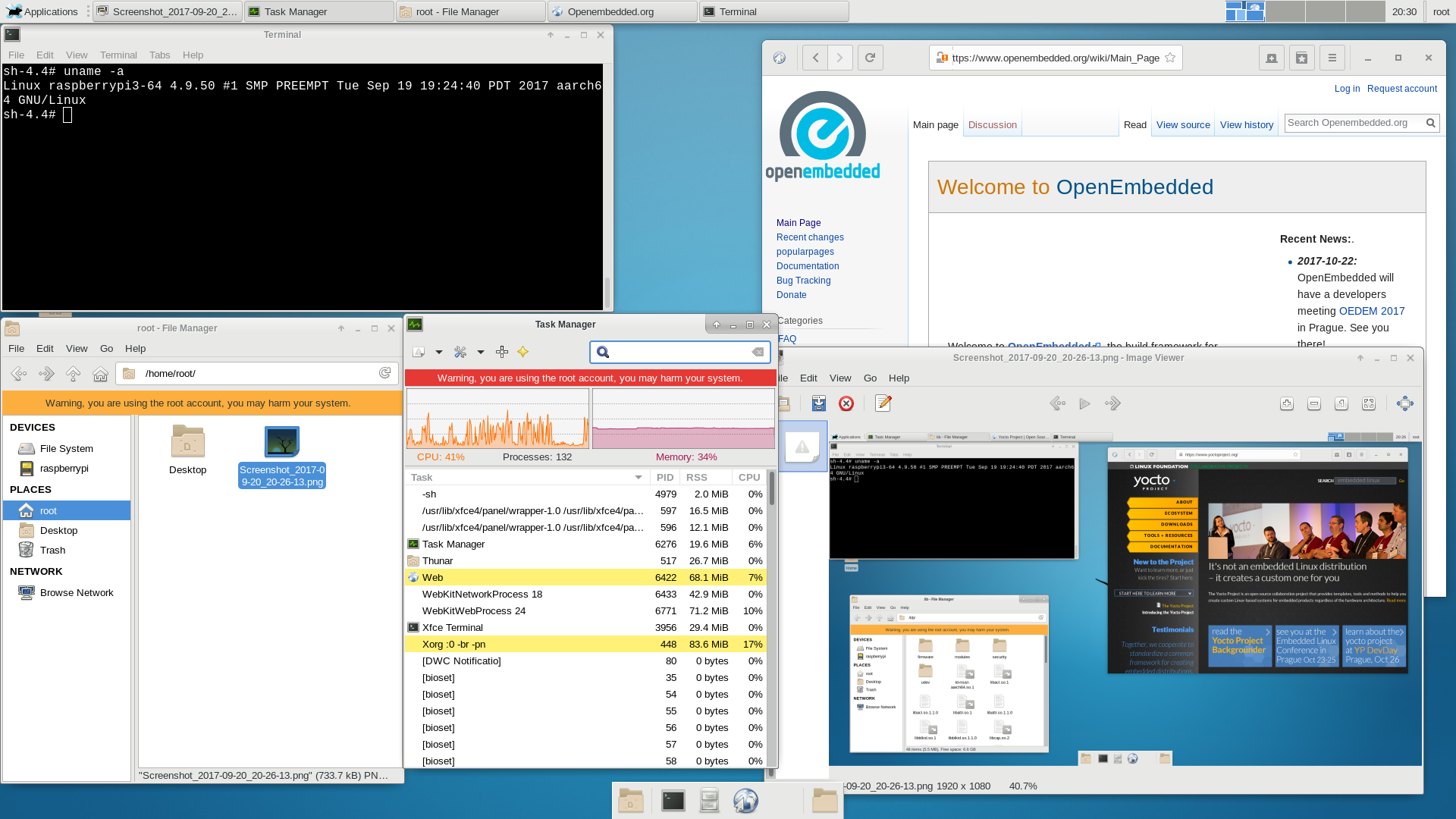The width and height of the screenshot is (1456, 819).
Task: Open the Tabs menu in Terminal window
Action: 160,55
